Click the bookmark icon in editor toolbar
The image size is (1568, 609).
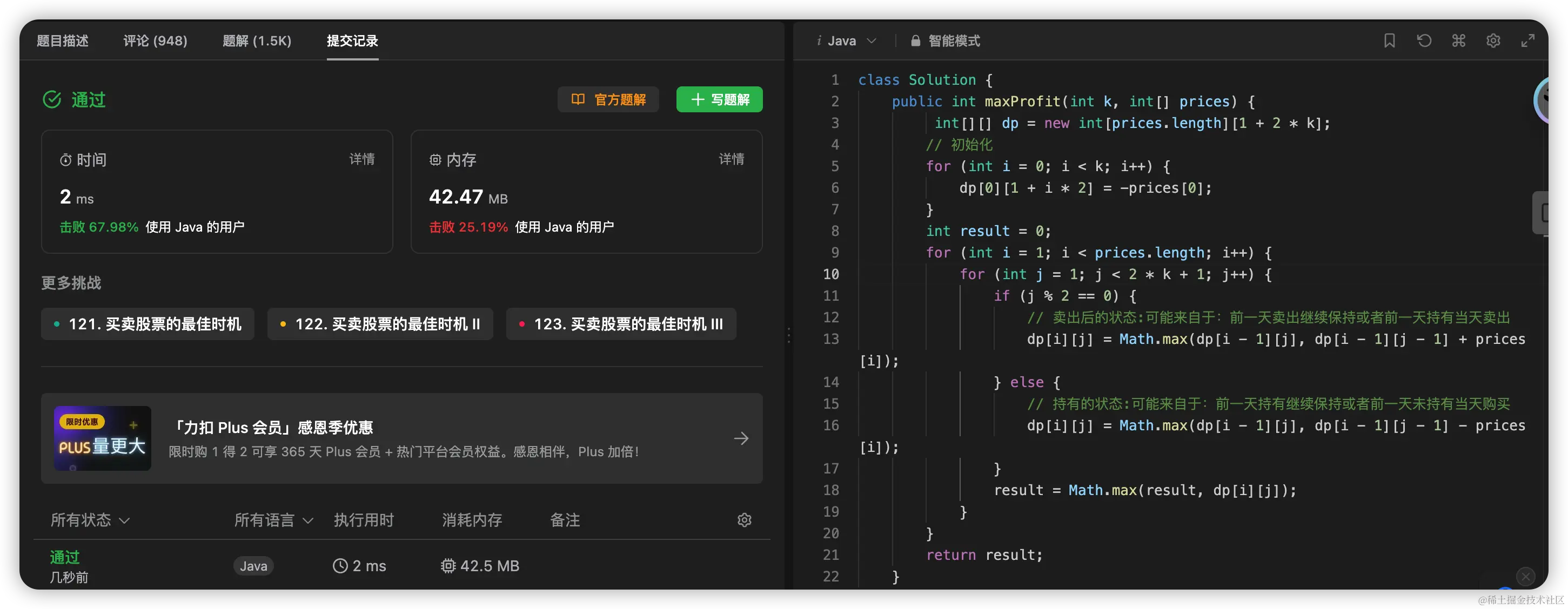[1389, 41]
